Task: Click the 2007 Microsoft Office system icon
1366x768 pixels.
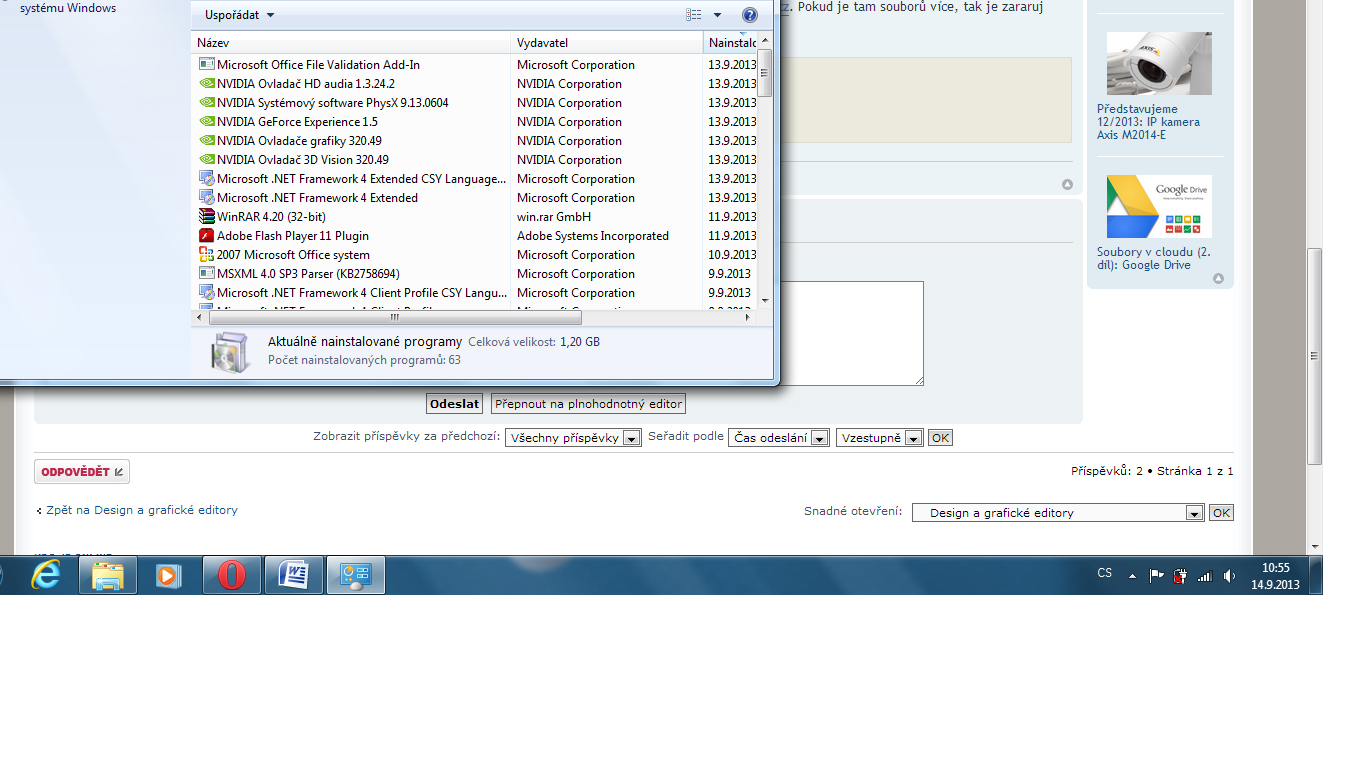Action: tap(207, 255)
